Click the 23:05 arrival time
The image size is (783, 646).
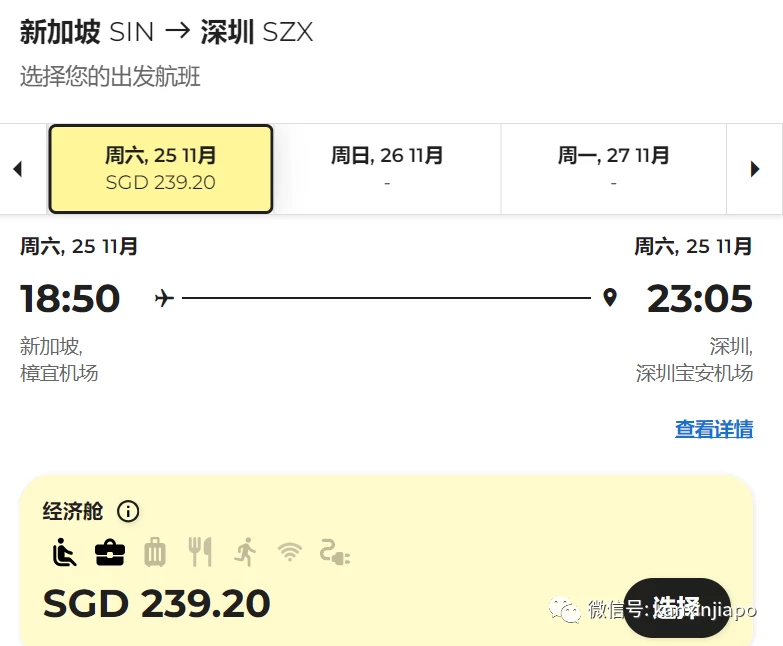[x=700, y=298]
